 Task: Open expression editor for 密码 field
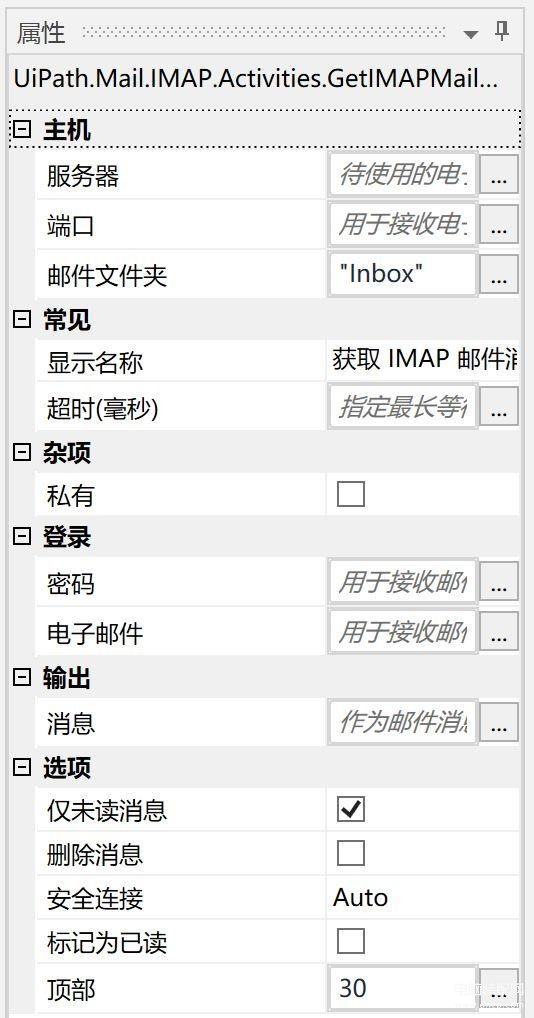(499, 581)
